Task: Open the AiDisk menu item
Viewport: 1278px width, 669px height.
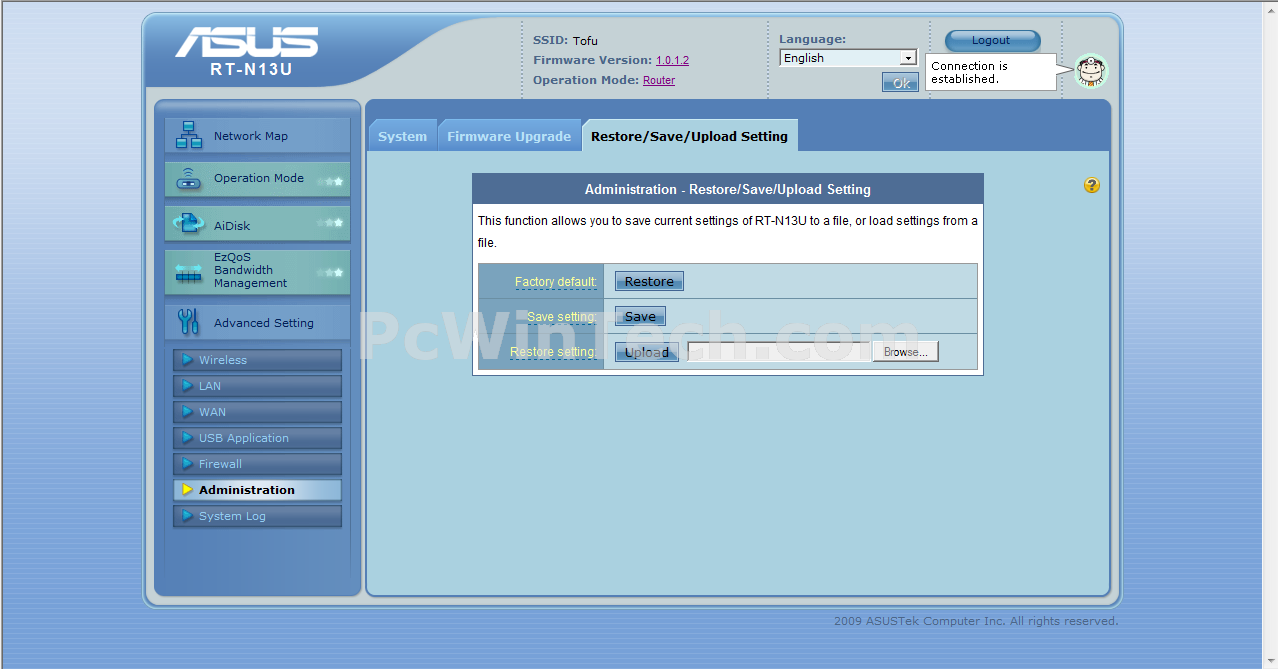Action: tap(257, 224)
